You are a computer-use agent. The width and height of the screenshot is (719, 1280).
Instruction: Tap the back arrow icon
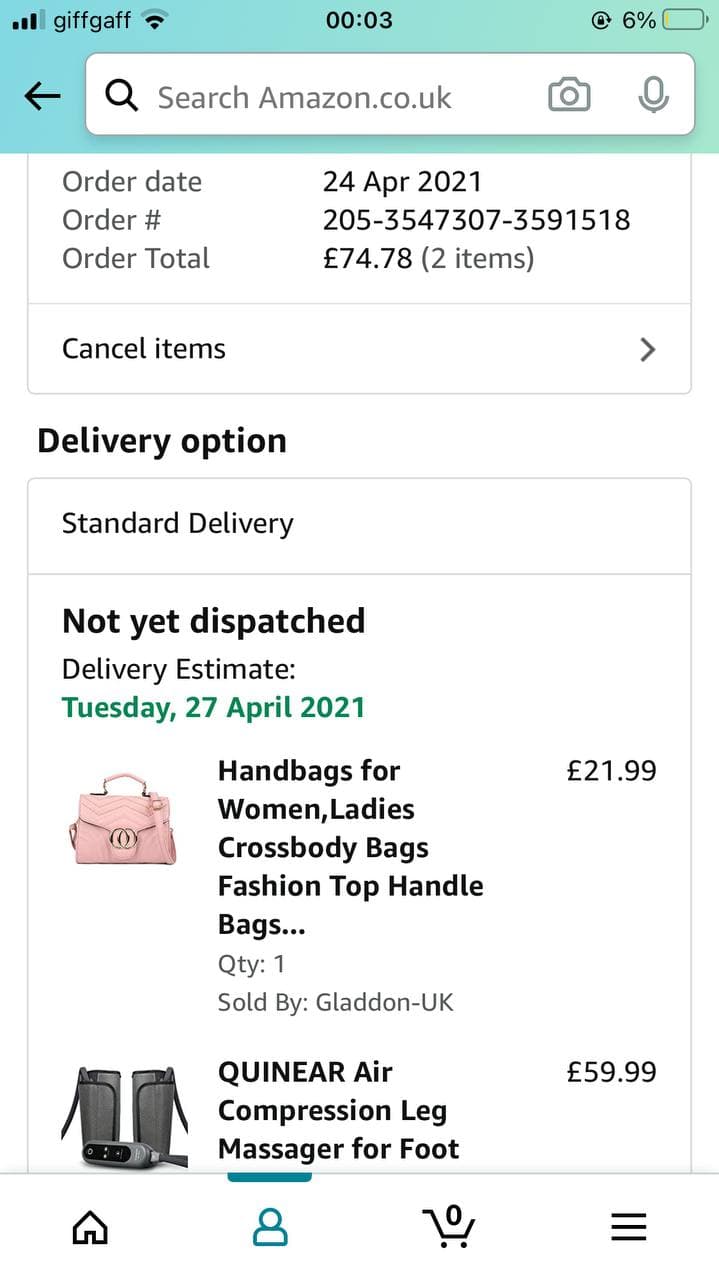pos(42,96)
